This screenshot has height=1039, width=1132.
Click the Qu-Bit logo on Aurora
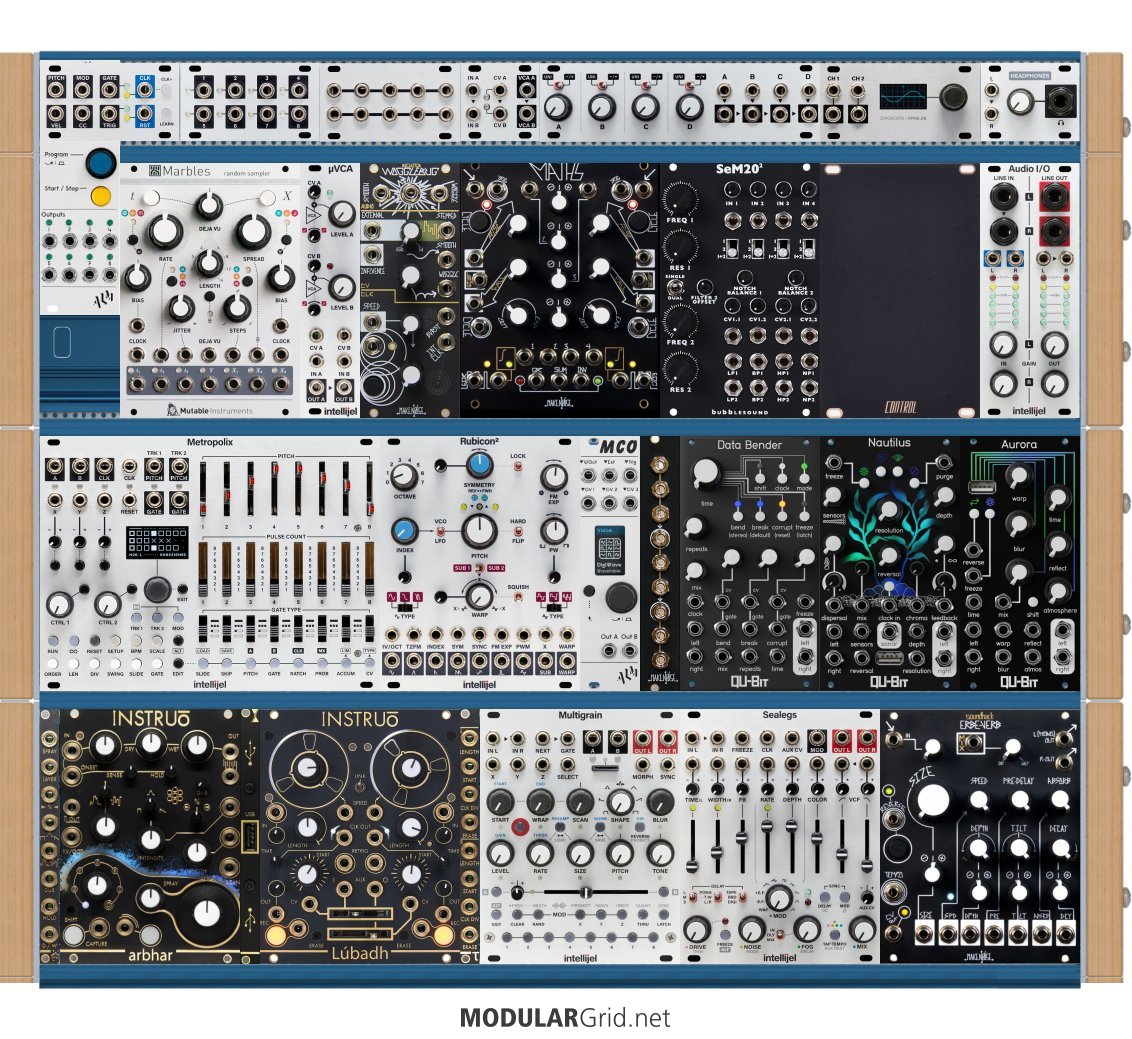point(1019,680)
